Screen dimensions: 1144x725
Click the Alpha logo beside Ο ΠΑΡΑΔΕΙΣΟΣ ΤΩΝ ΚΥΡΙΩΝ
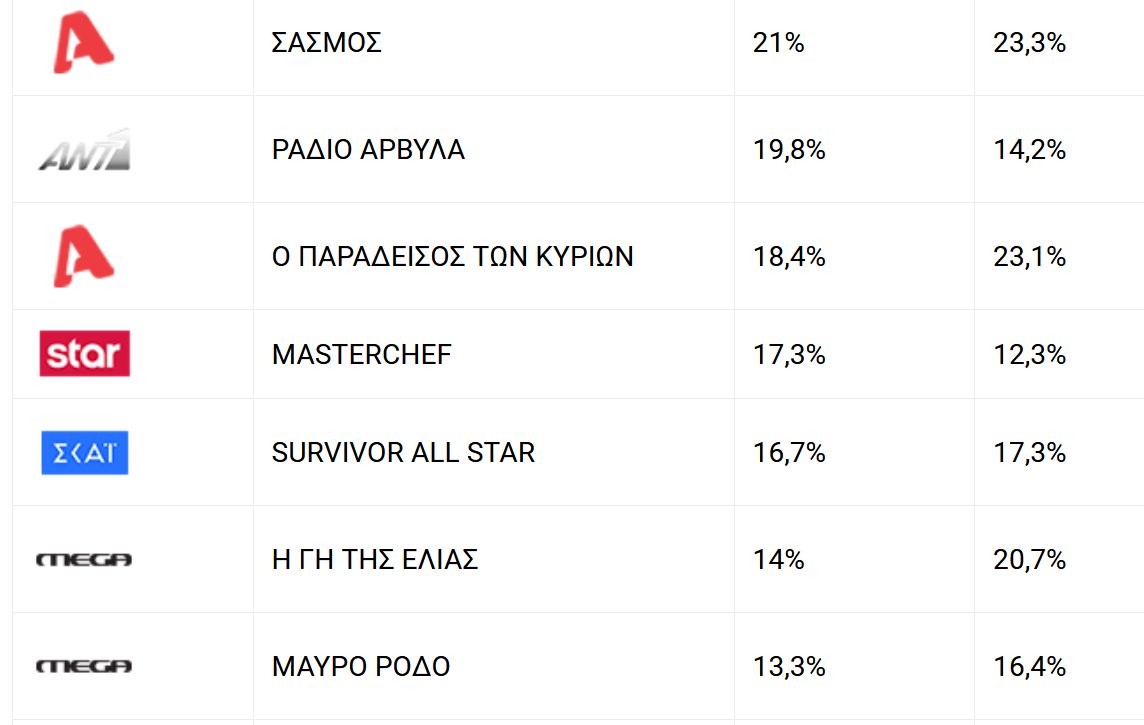[x=84, y=256]
